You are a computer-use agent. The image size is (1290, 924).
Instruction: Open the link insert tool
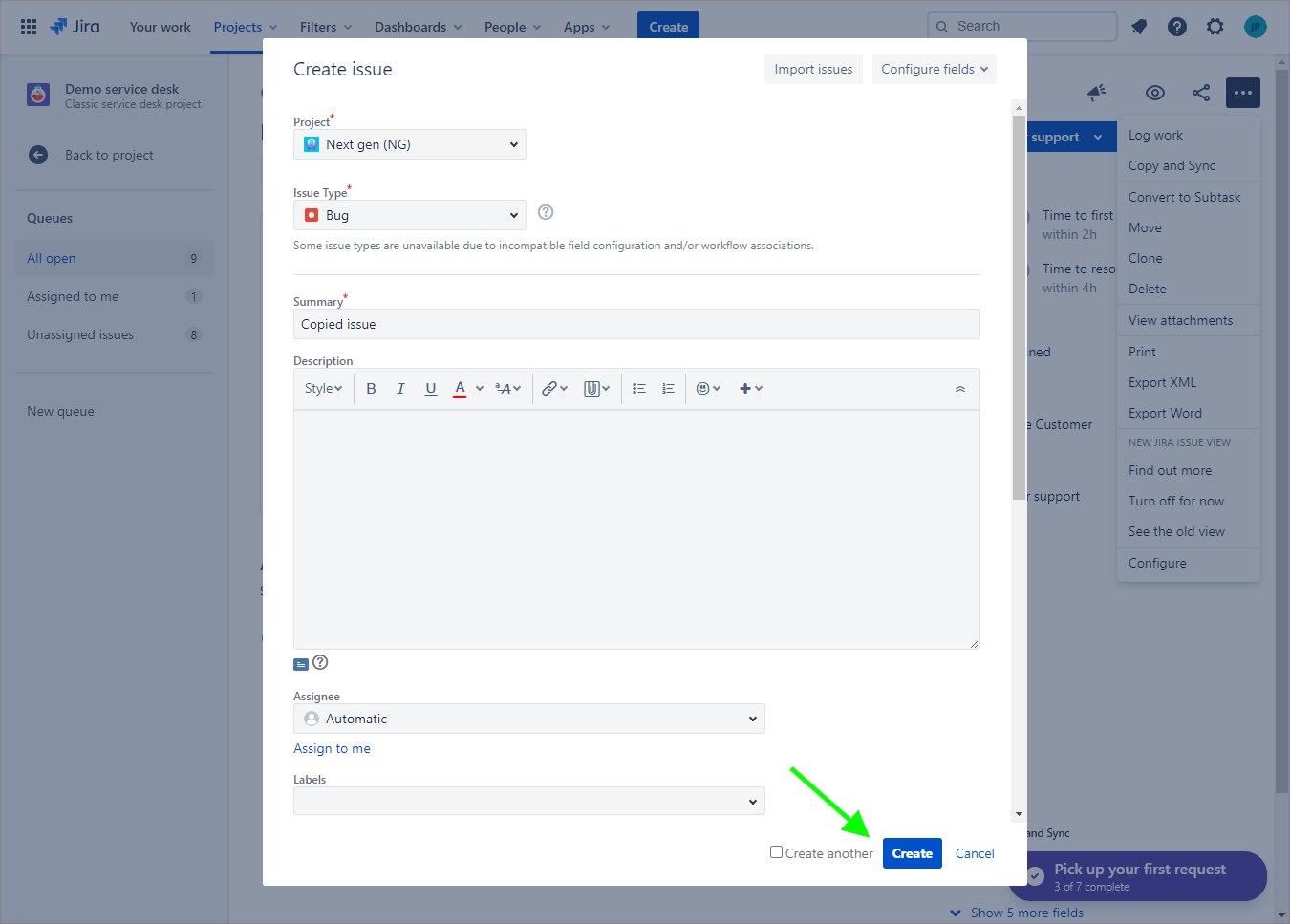tap(554, 389)
